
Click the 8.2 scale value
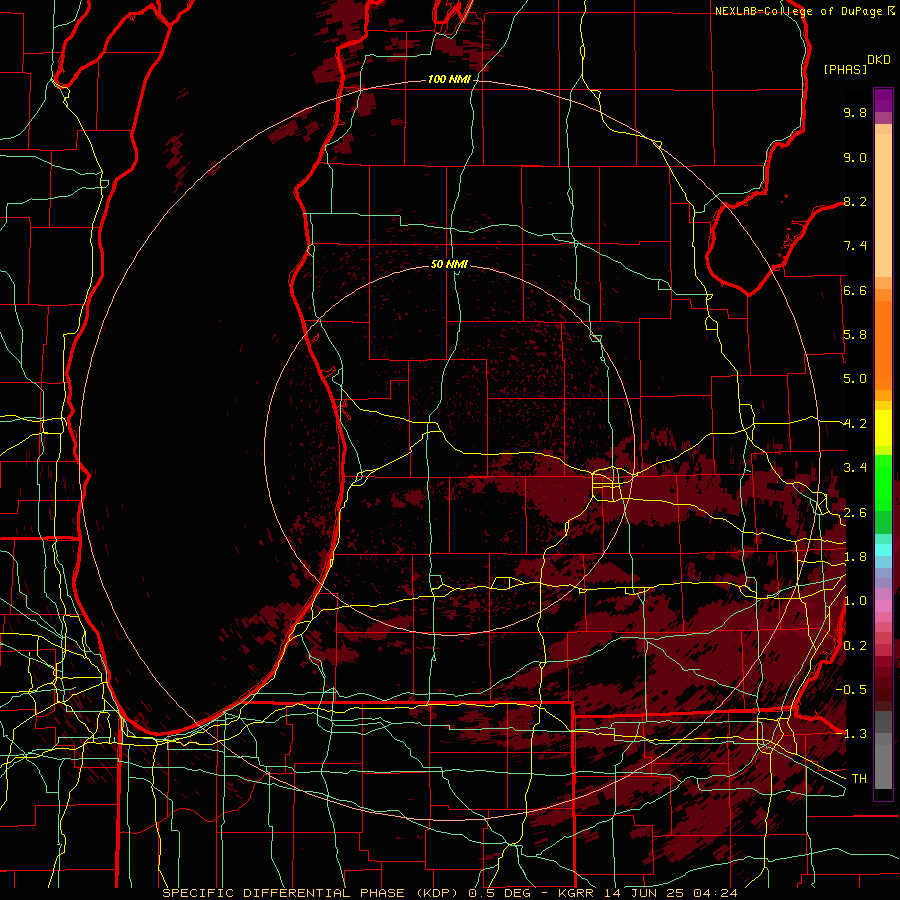click(x=855, y=201)
